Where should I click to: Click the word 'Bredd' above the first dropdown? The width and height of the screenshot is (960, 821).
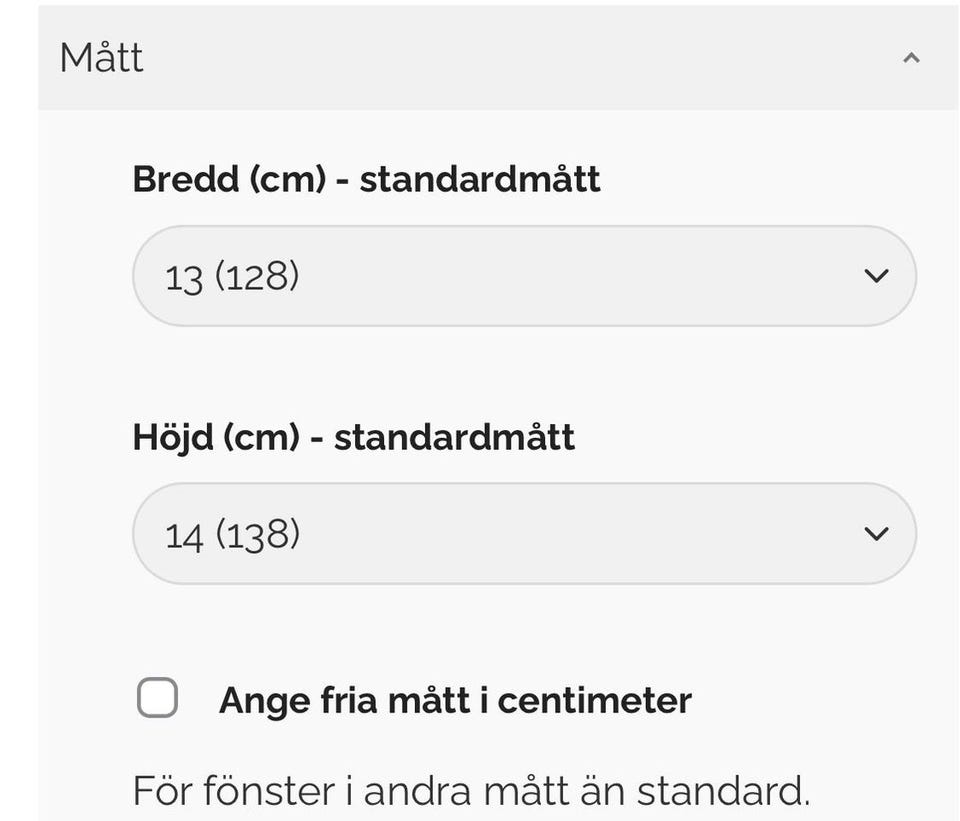tap(186, 179)
